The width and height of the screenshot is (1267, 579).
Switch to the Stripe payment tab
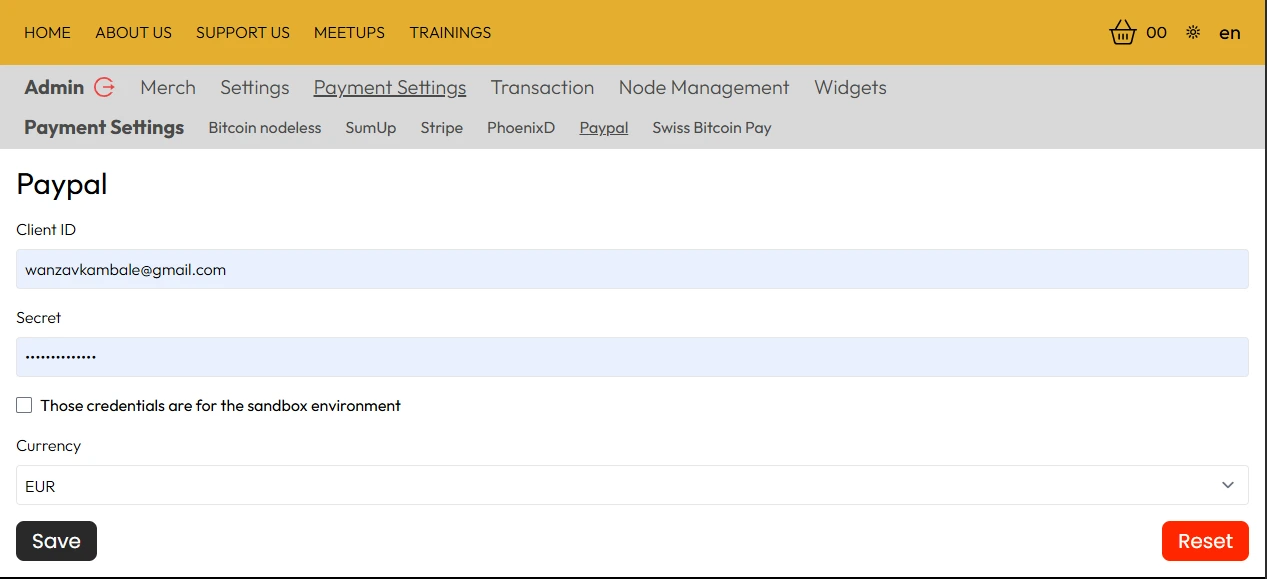[x=441, y=128]
